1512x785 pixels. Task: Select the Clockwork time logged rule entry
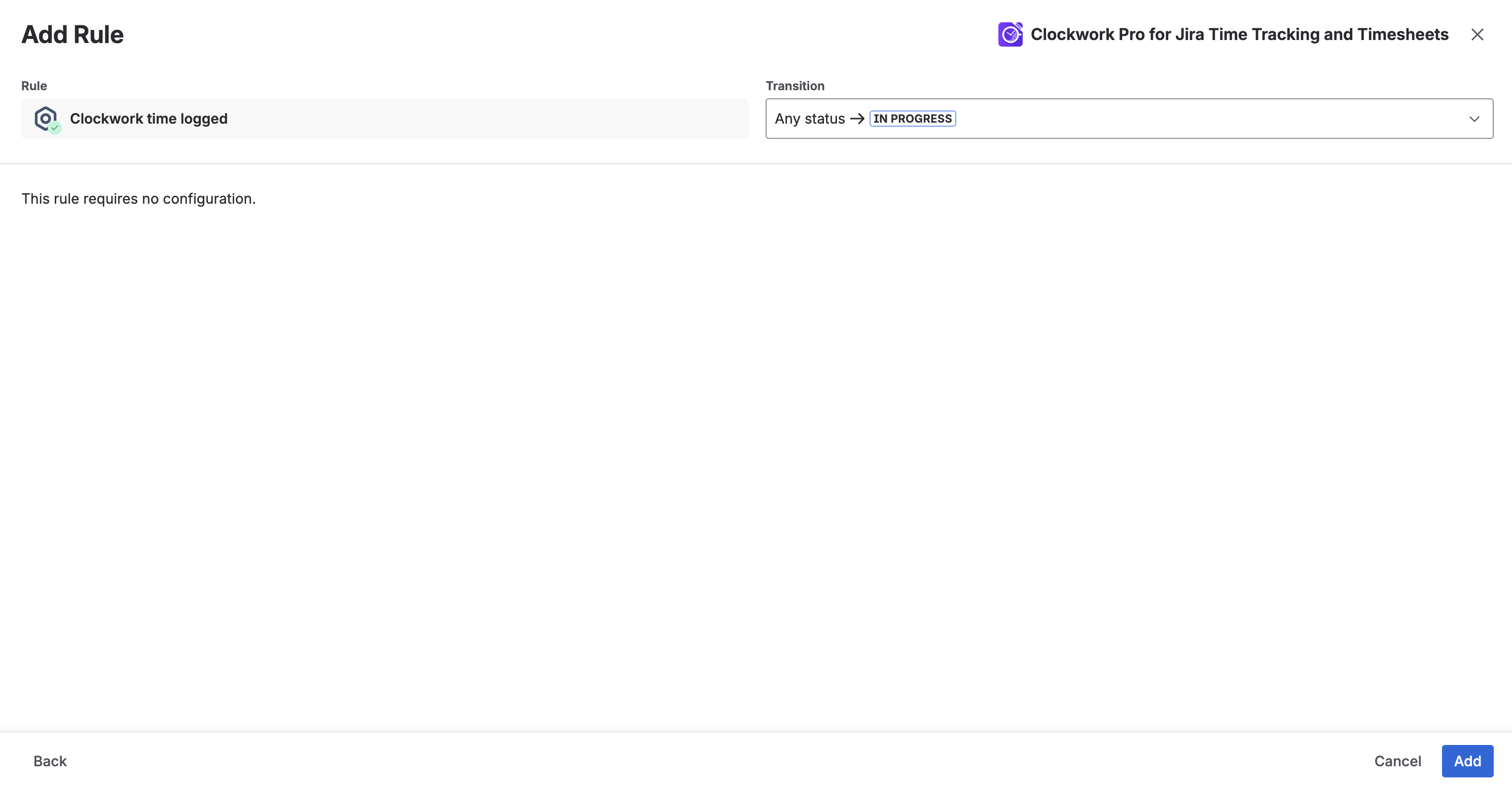click(x=384, y=118)
